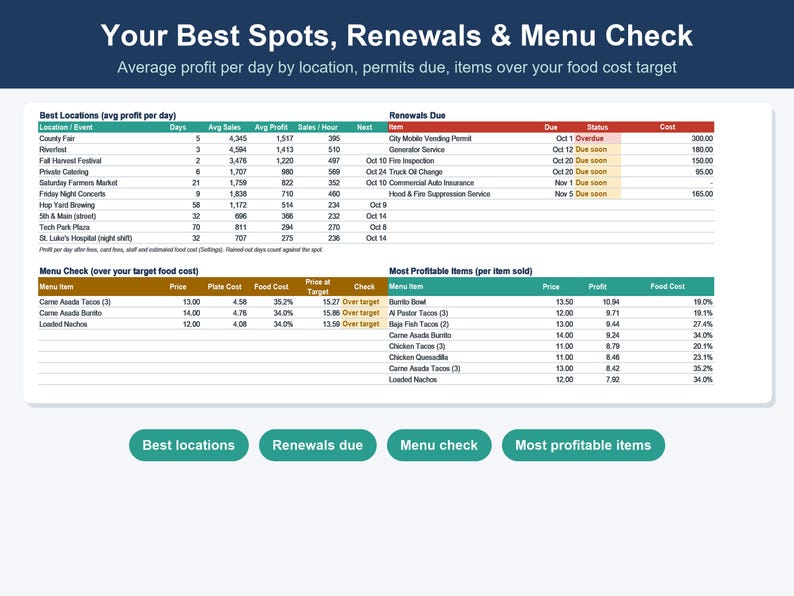Click Tech Park Plaza location
Screen dimensions: 794x596
(64, 227)
